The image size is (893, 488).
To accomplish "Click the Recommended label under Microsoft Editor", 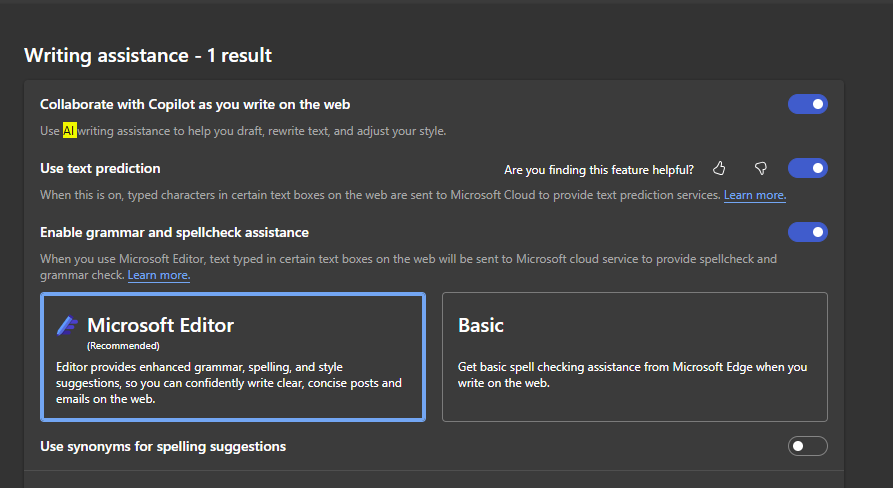I will click(x=123, y=346).
